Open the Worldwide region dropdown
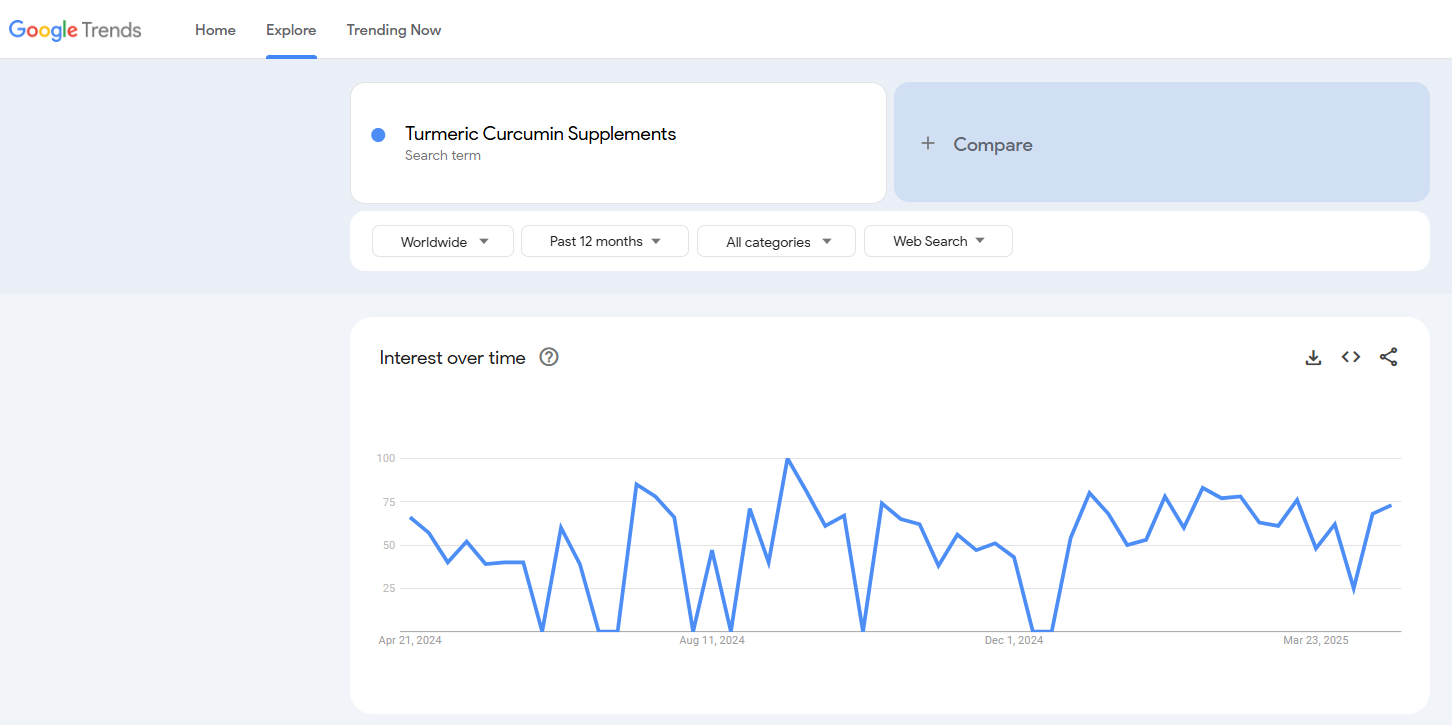Image resolution: width=1452 pixels, height=725 pixels. pos(443,241)
